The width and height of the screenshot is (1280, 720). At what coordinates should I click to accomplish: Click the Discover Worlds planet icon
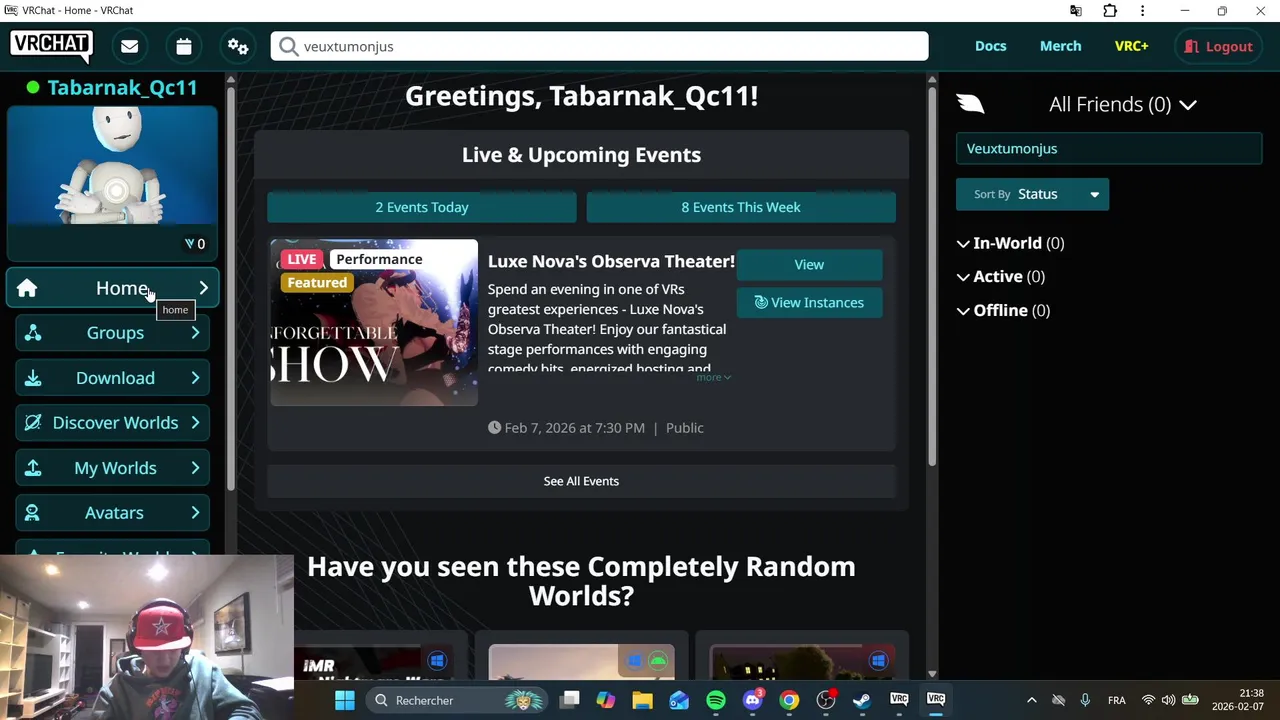coord(33,423)
